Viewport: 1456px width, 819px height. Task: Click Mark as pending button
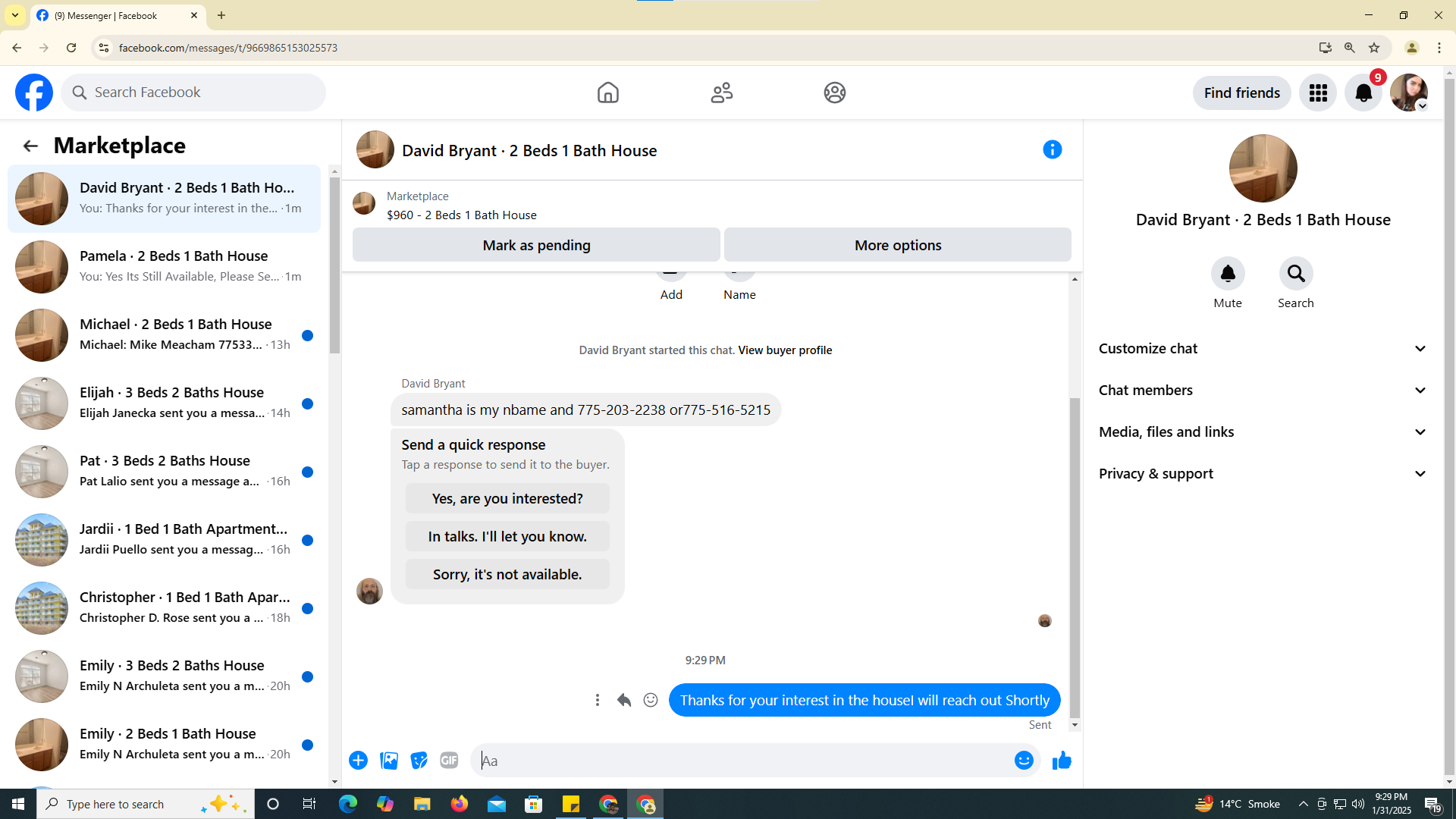pyautogui.click(x=536, y=245)
